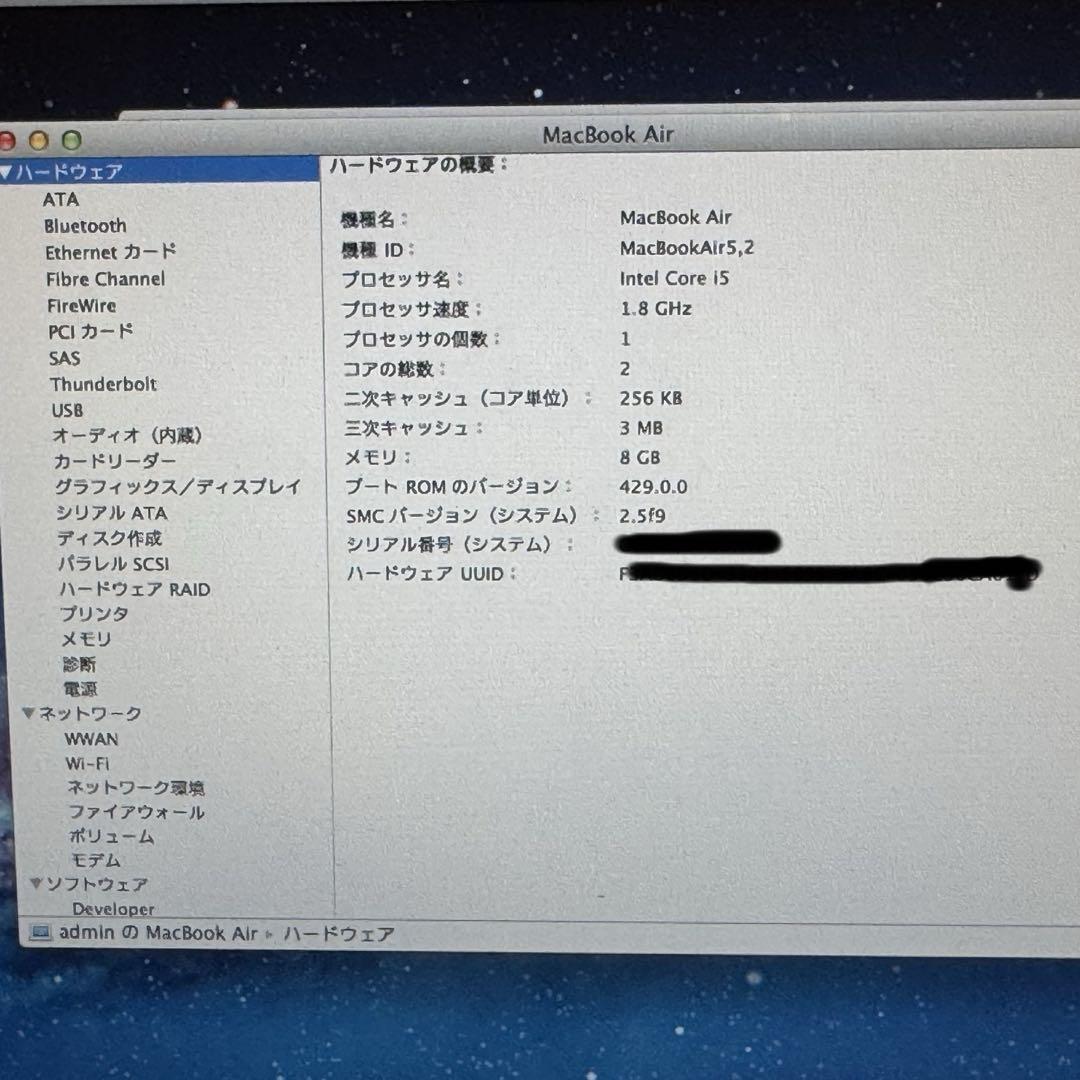Minimize the window with the yellow button

[39, 141]
